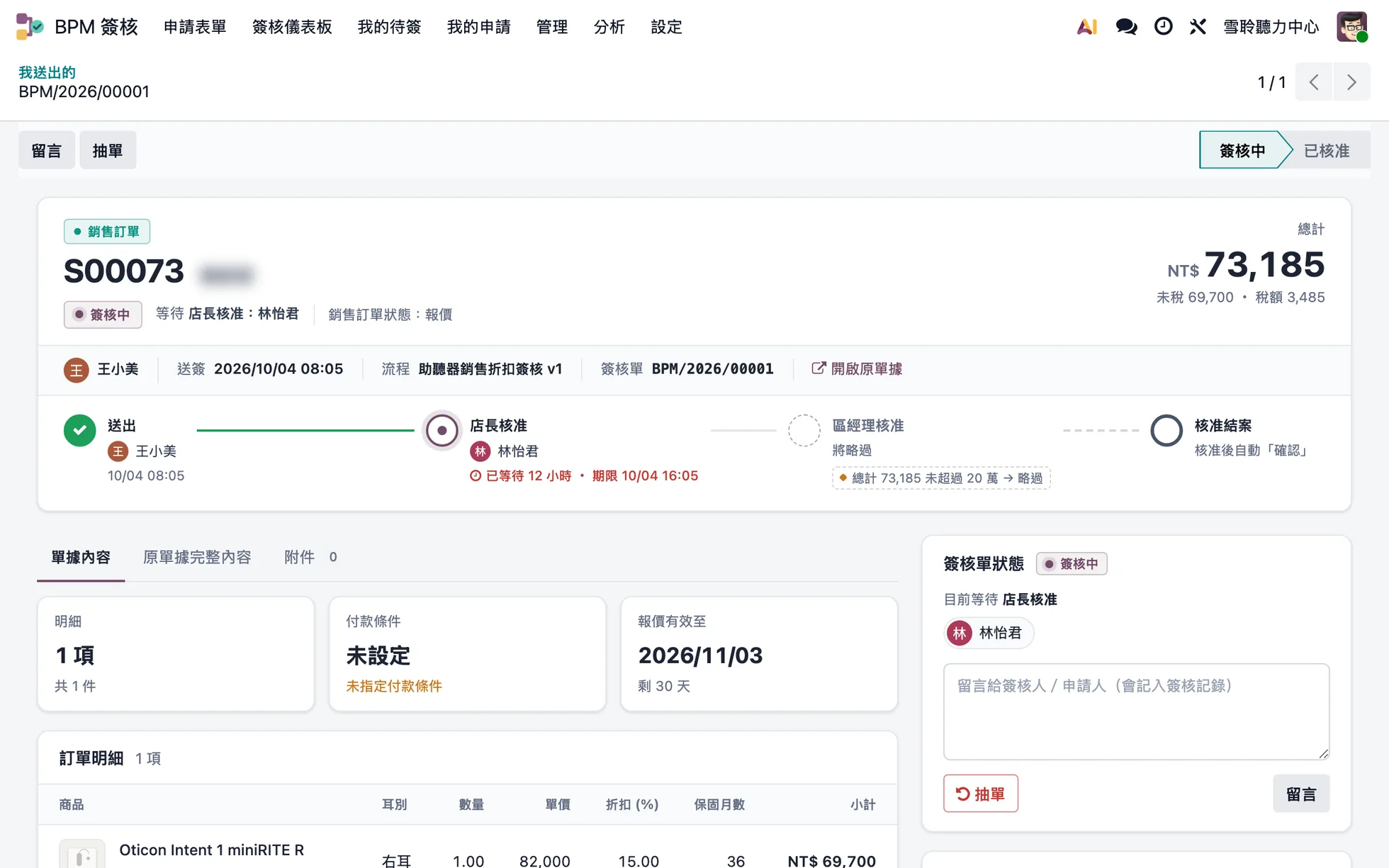Open 簽核儀表板 menu
The height and width of the screenshot is (868, 1389).
(292, 27)
